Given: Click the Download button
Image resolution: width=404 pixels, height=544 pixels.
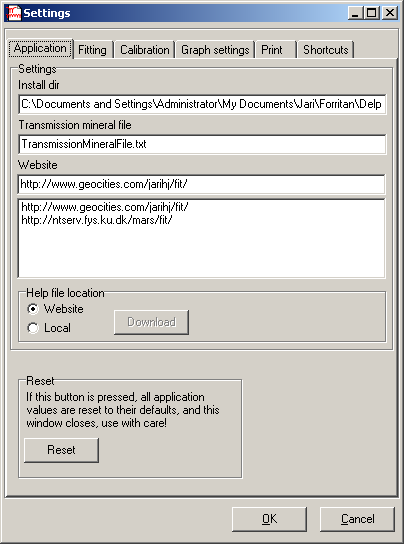Looking at the screenshot, I should tap(151, 322).
